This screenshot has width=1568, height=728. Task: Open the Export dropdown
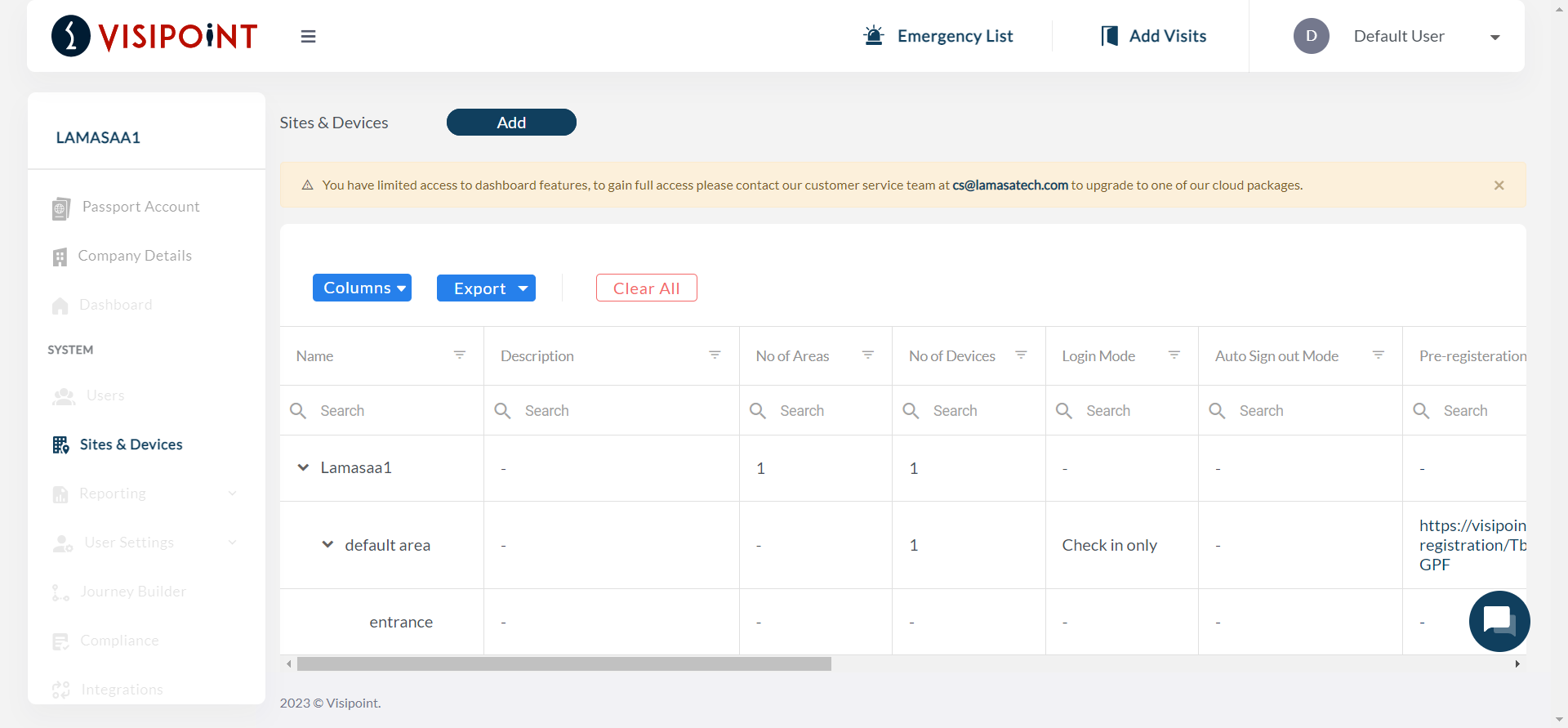tap(486, 288)
